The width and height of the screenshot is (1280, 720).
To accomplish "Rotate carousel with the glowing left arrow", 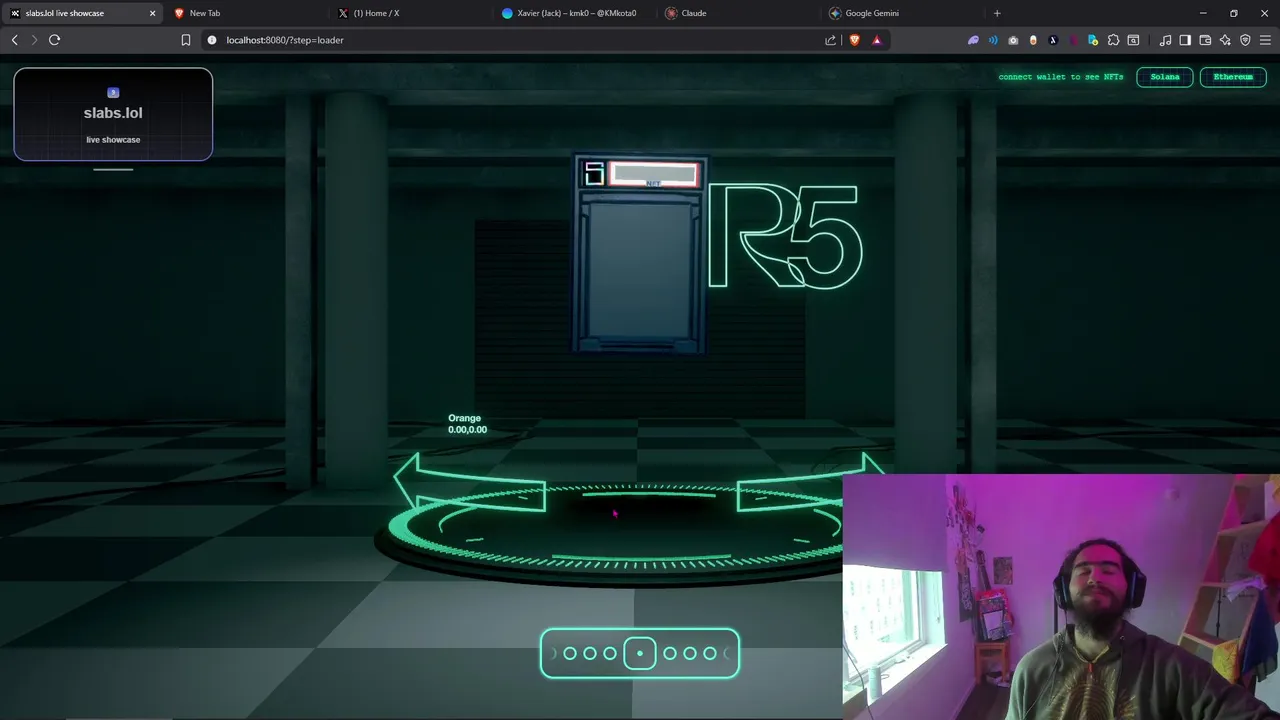I will 468,483.
